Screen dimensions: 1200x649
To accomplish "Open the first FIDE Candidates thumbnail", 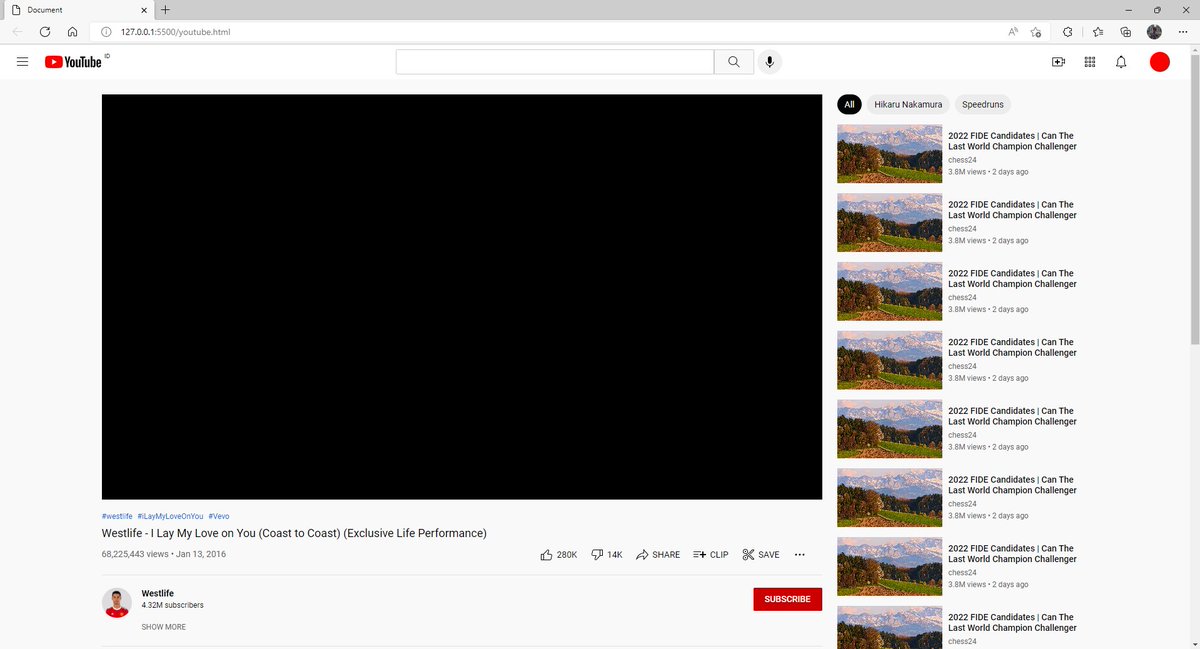I will [889, 154].
